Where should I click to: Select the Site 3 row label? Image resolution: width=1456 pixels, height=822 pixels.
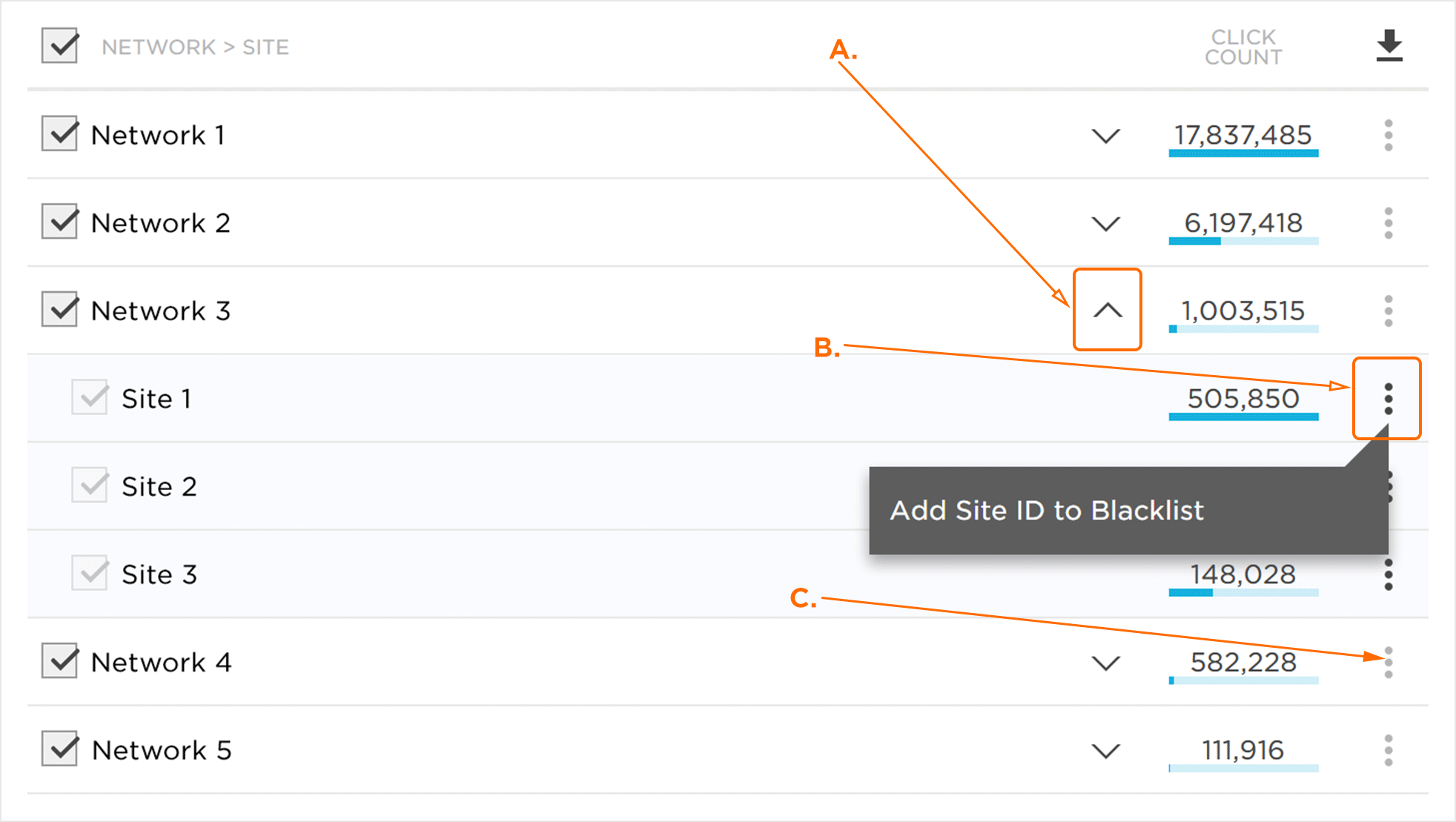(x=159, y=574)
